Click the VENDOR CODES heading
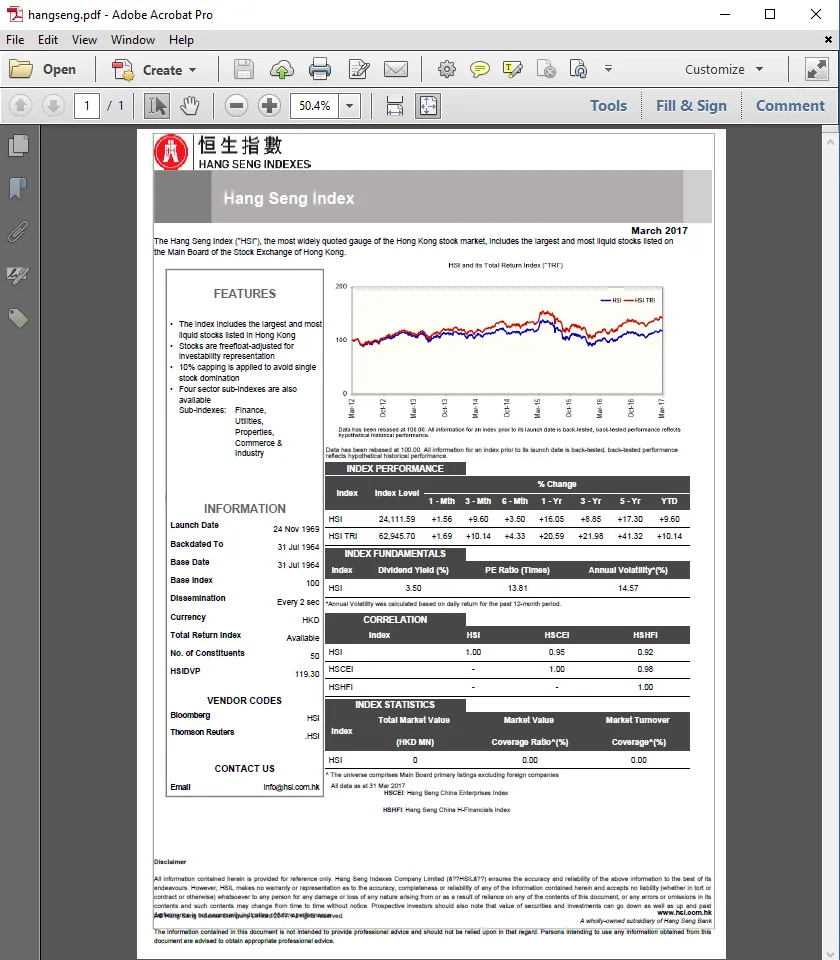The image size is (840, 960). (244, 700)
